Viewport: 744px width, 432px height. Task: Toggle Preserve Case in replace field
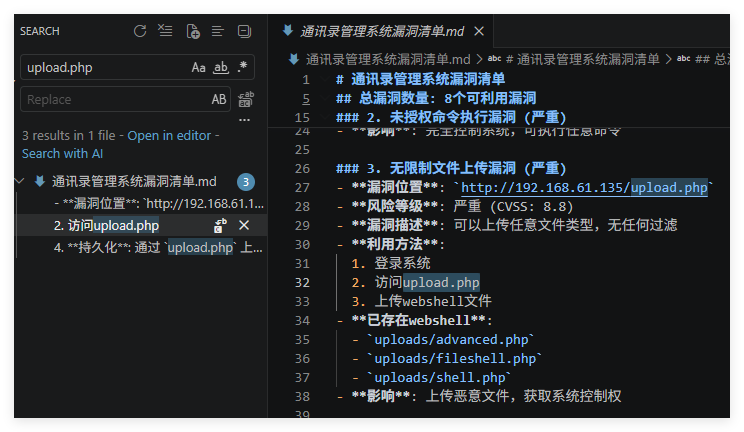click(x=219, y=99)
